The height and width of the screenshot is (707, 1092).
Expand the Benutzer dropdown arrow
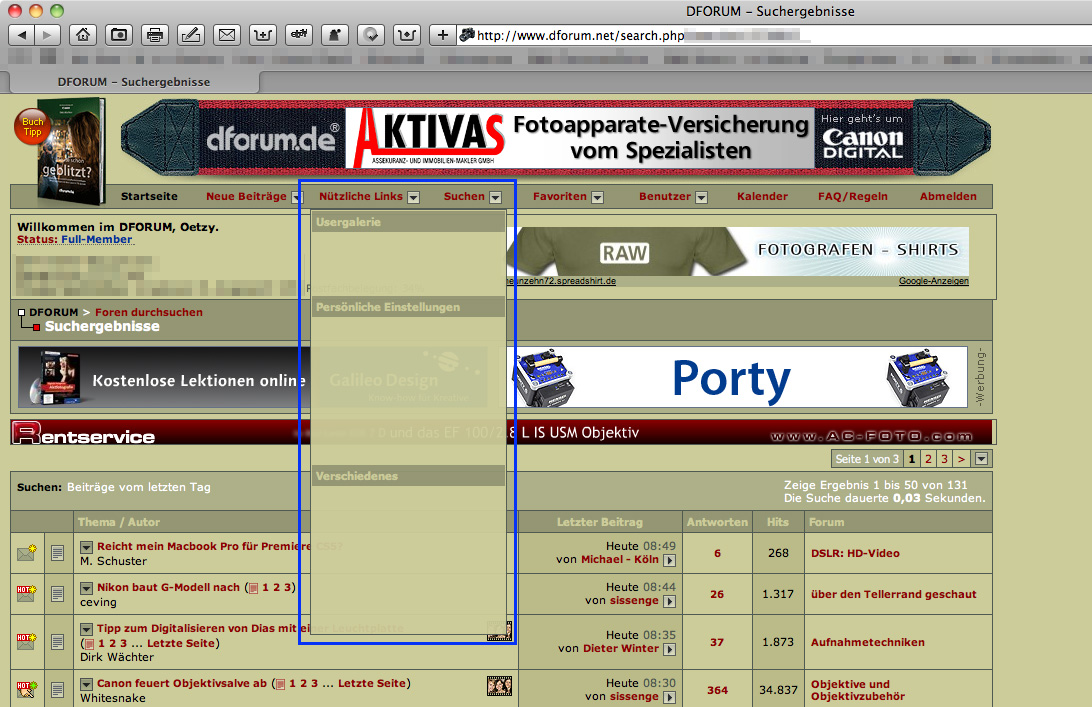coord(701,197)
